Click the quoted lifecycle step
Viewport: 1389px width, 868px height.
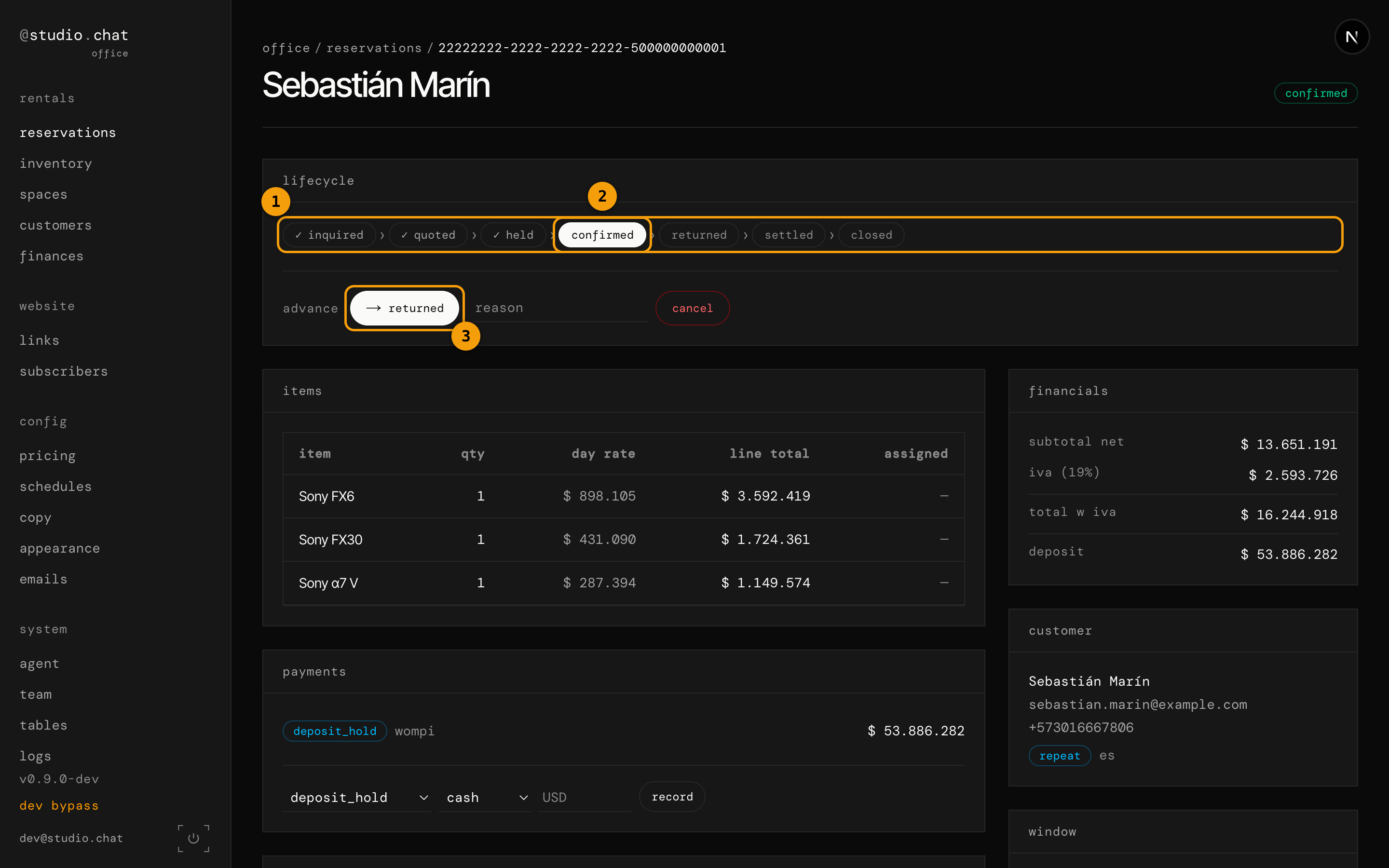[x=428, y=235]
